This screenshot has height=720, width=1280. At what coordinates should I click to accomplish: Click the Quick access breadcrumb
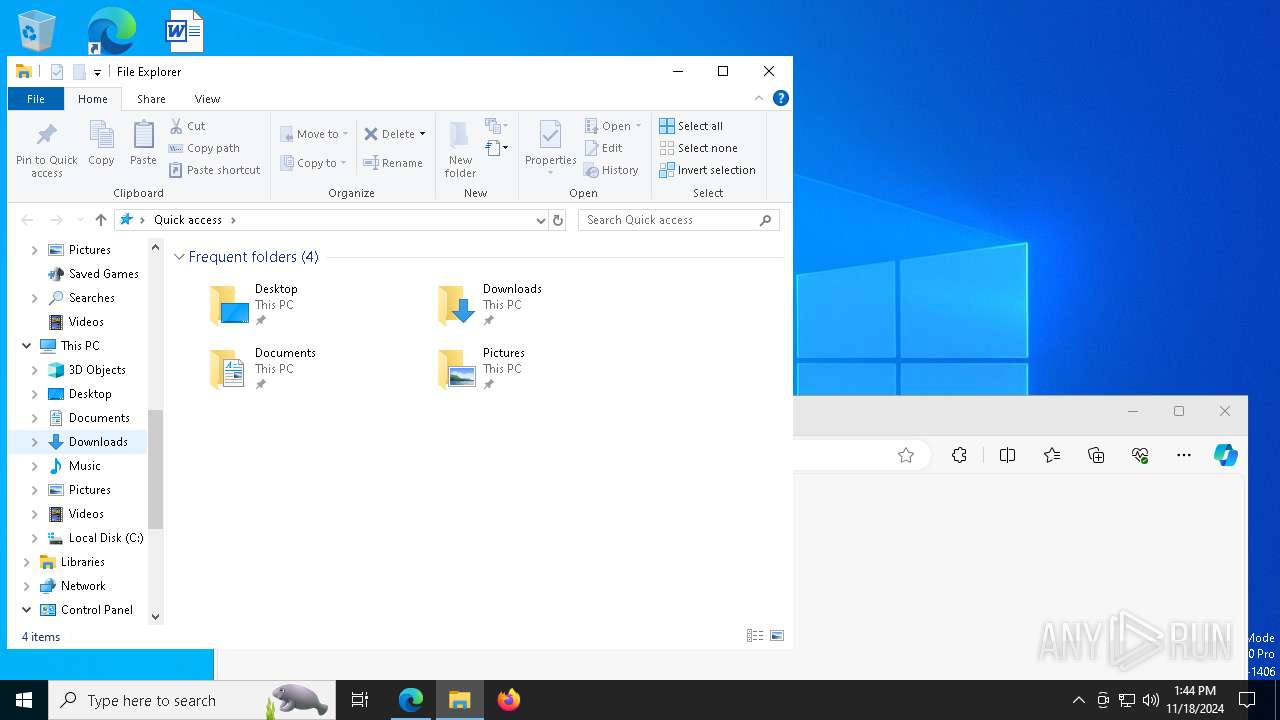click(188, 220)
